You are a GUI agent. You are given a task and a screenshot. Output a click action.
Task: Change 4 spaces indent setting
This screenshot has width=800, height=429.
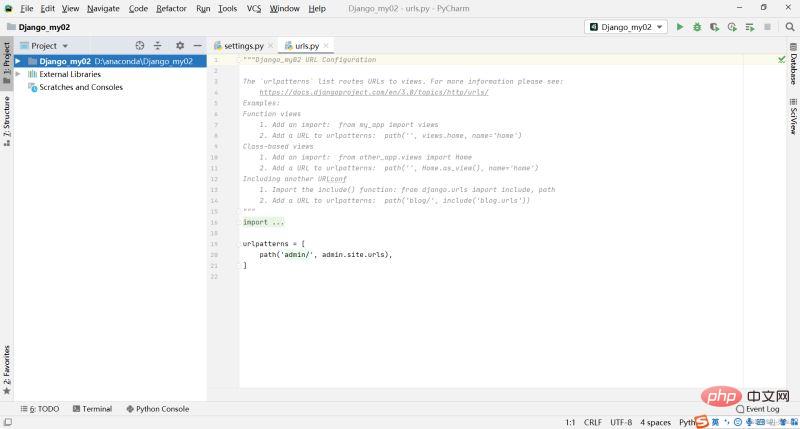click(x=655, y=422)
